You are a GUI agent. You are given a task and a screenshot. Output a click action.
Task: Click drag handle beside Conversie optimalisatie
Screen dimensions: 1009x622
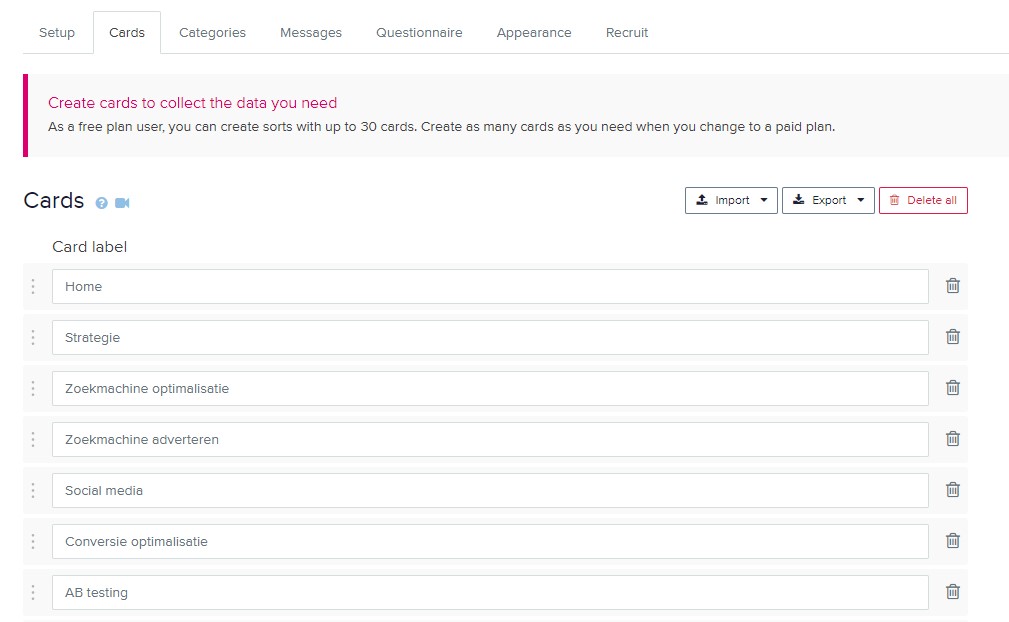coord(33,542)
